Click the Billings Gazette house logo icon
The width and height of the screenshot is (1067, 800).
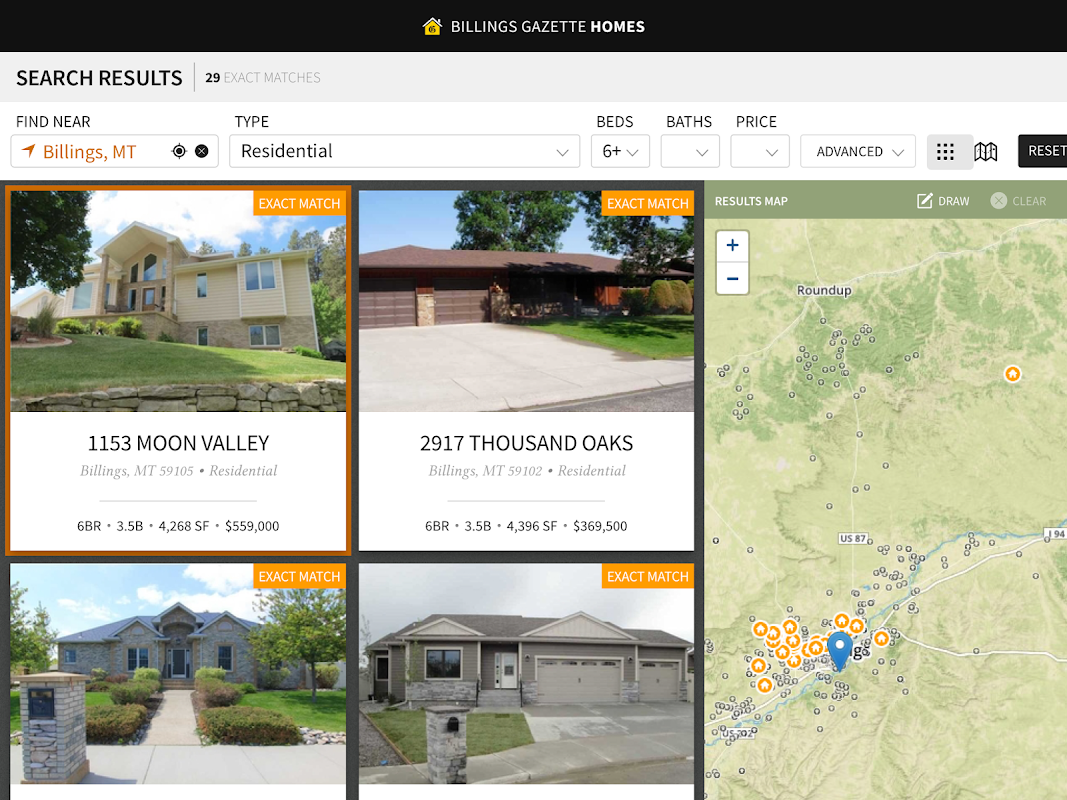point(432,27)
